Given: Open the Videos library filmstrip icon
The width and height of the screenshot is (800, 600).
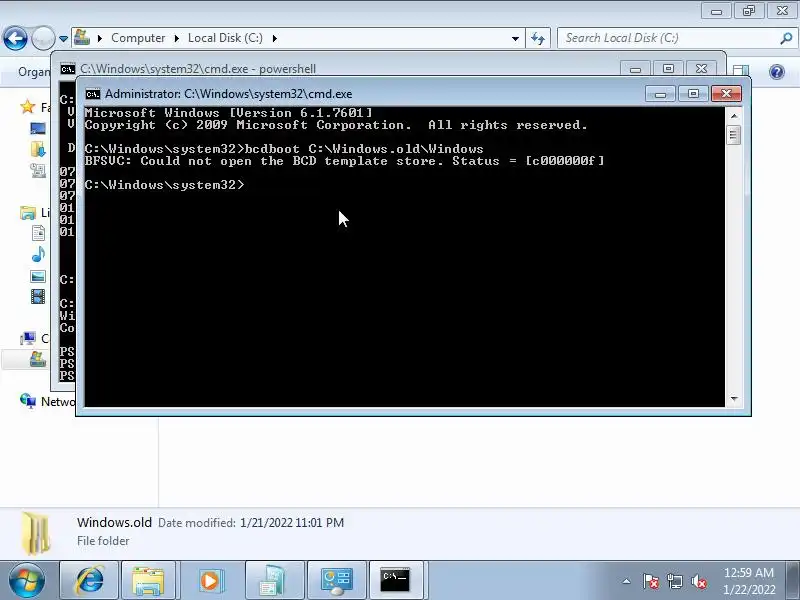Looking at the screenshot, I should 38,296.
